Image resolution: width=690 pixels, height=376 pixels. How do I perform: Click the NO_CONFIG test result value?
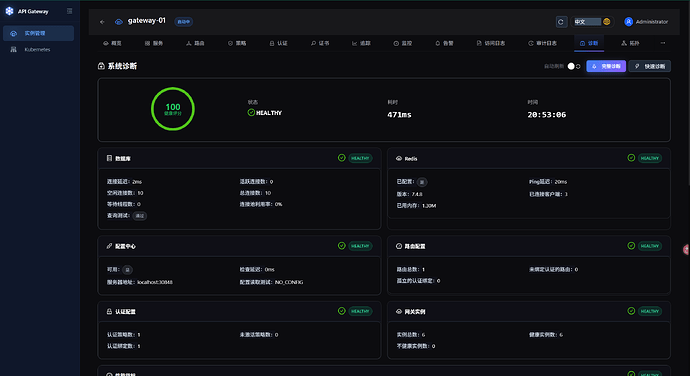point(289,282)
